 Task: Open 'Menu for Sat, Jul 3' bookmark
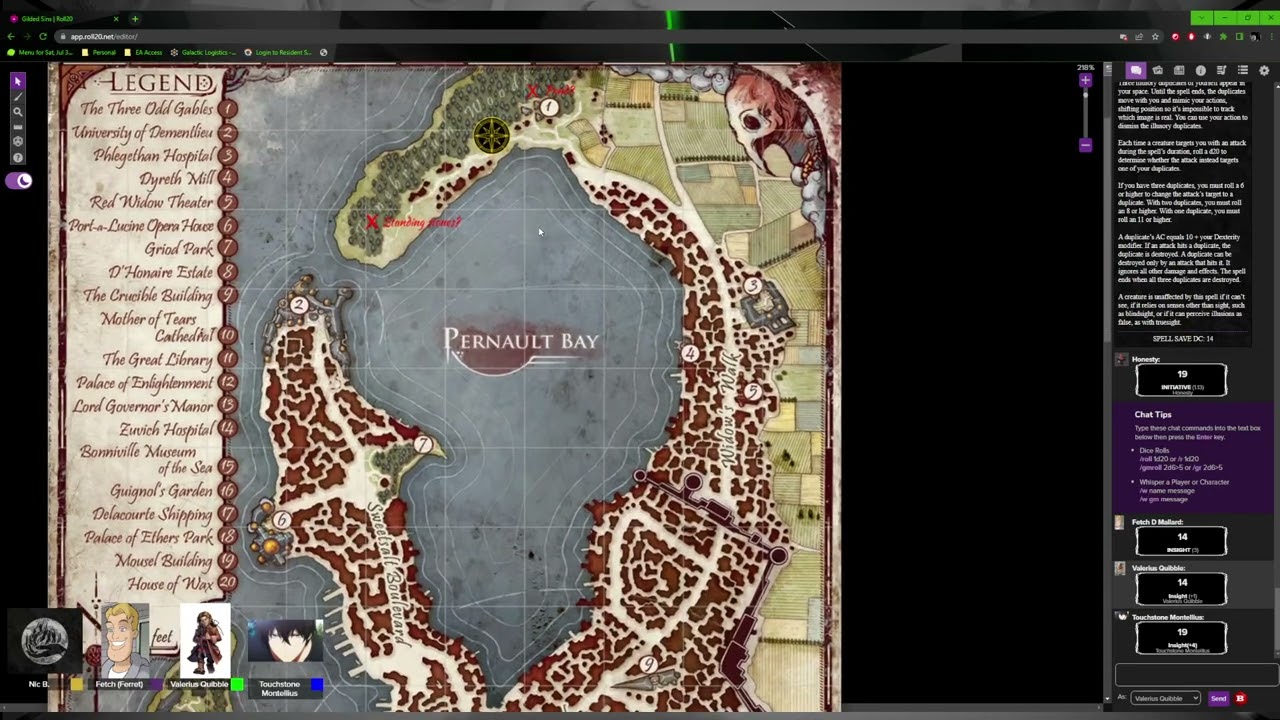pos(41,52)
